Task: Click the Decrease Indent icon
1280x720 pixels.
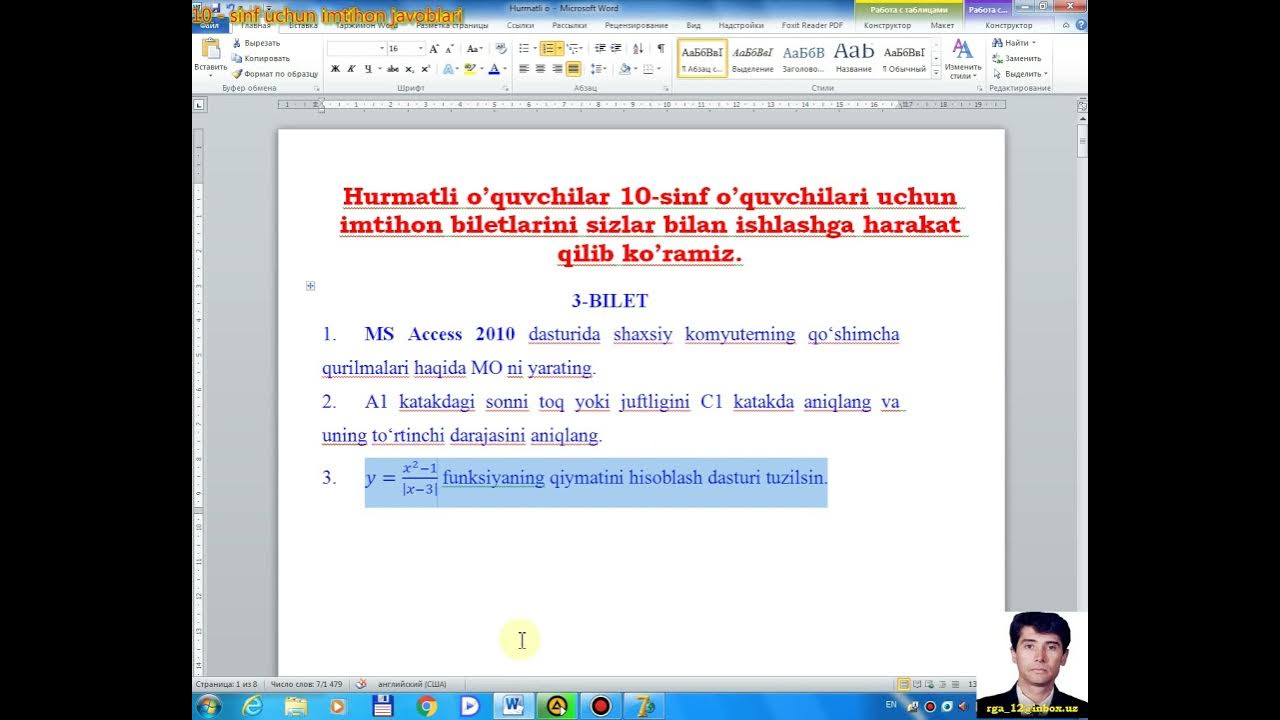Action: coord(600,48)
